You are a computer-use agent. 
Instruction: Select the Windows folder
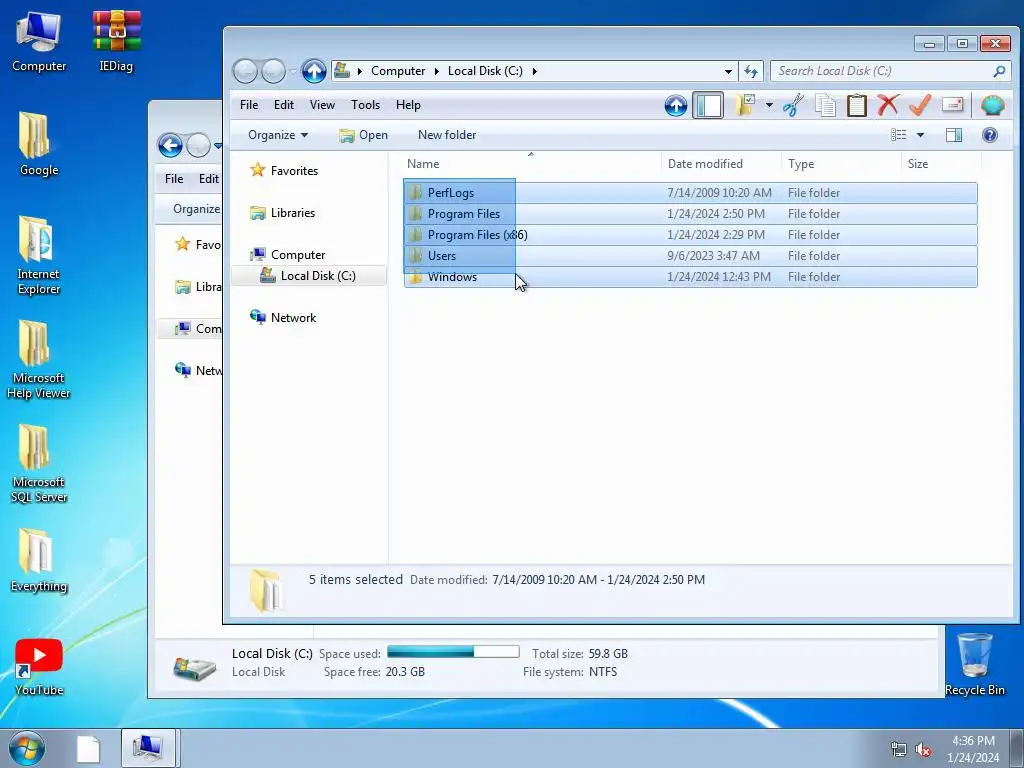tap(690, 276)
